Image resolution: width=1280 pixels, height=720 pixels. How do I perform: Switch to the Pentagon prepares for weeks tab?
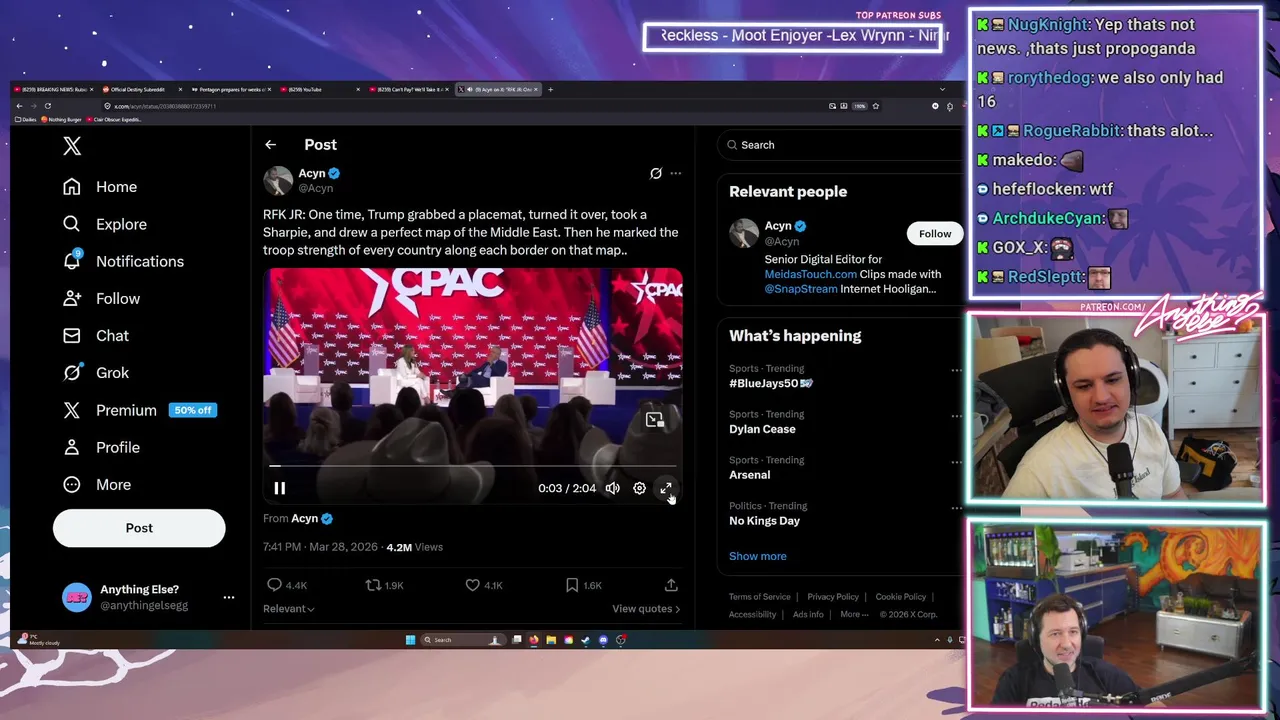[x=231, y=89]
